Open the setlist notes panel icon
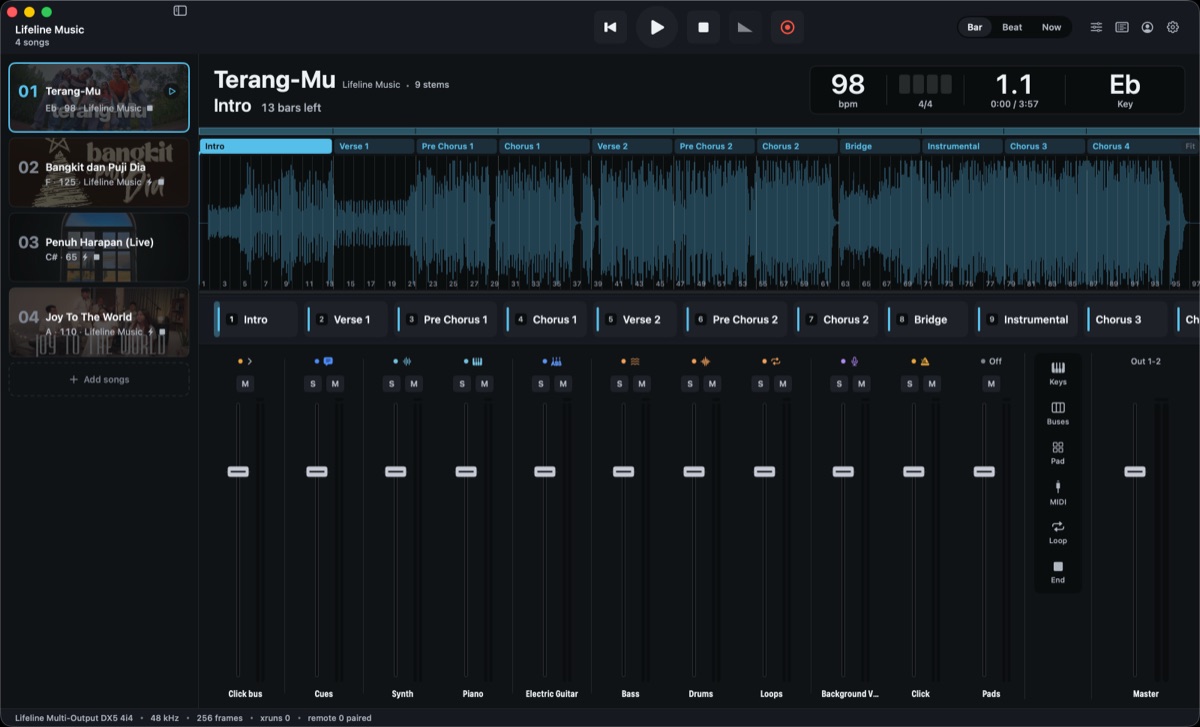This screenshot has height=727, width=1200. point(1122,28)
